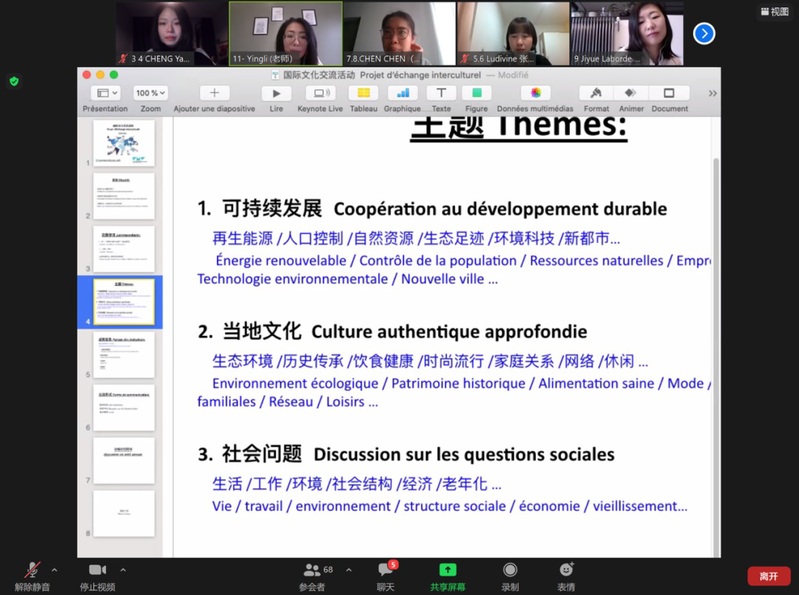Click the share screen (共享屏幕) icon
This screenshot has width=799, height=595.
[447, 571]
